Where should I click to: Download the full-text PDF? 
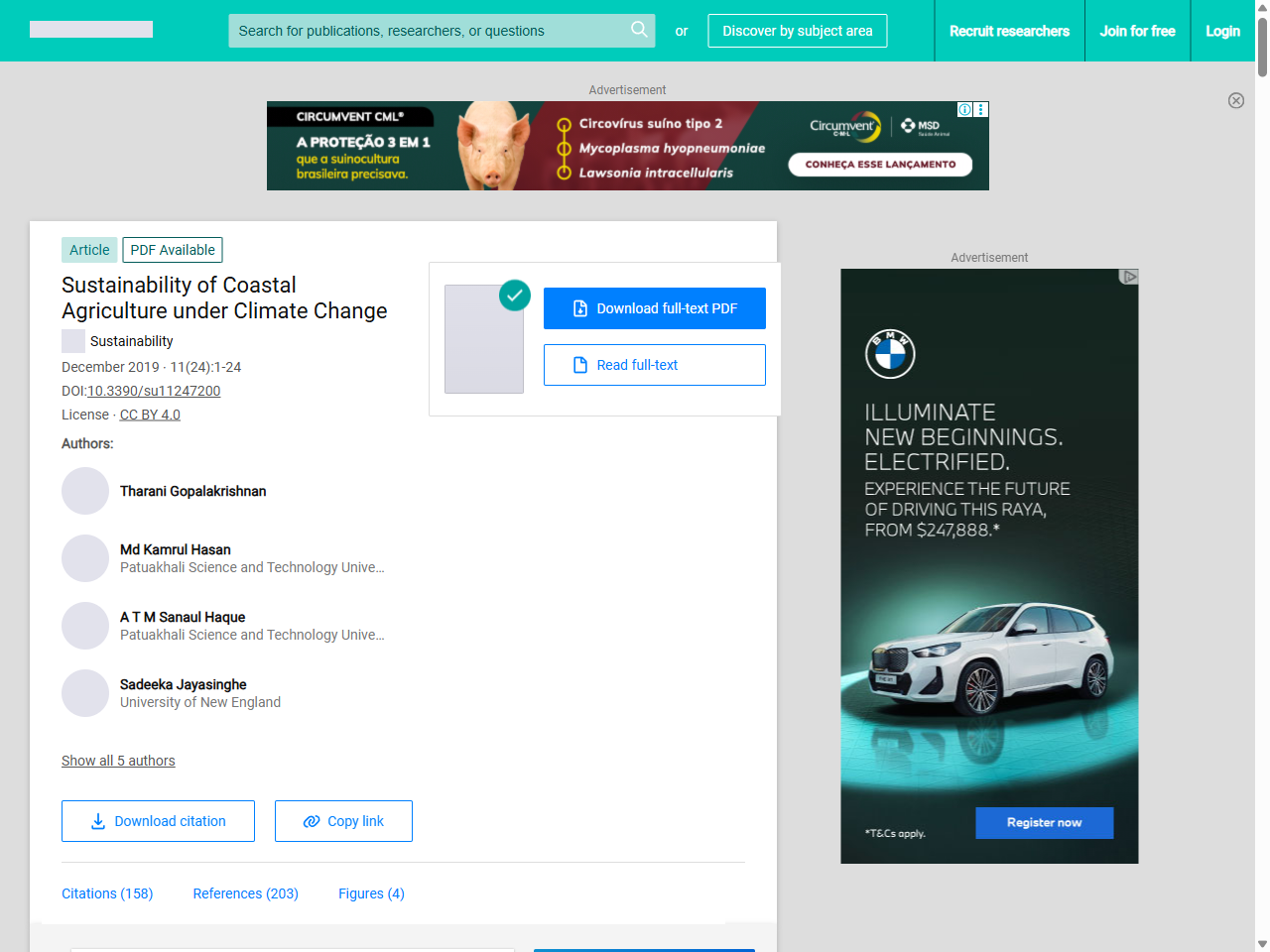[655, 308]
